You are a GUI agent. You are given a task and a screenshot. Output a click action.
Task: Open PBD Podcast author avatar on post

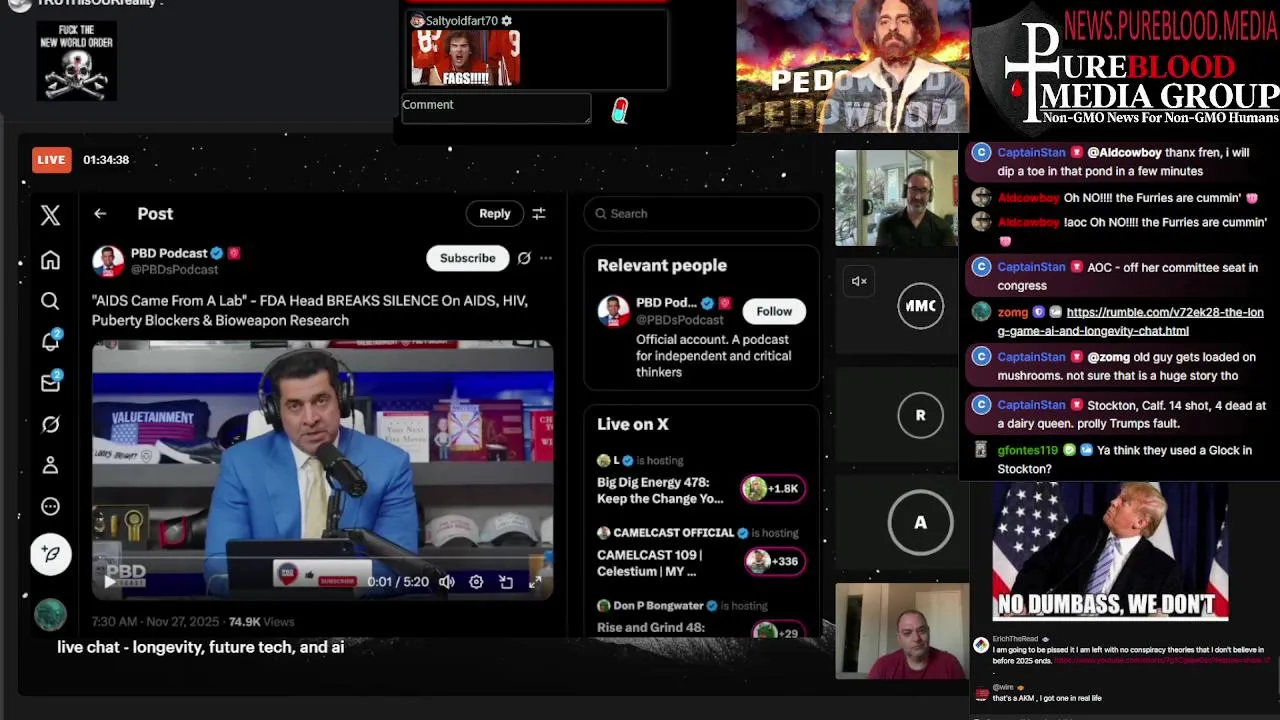108,260
